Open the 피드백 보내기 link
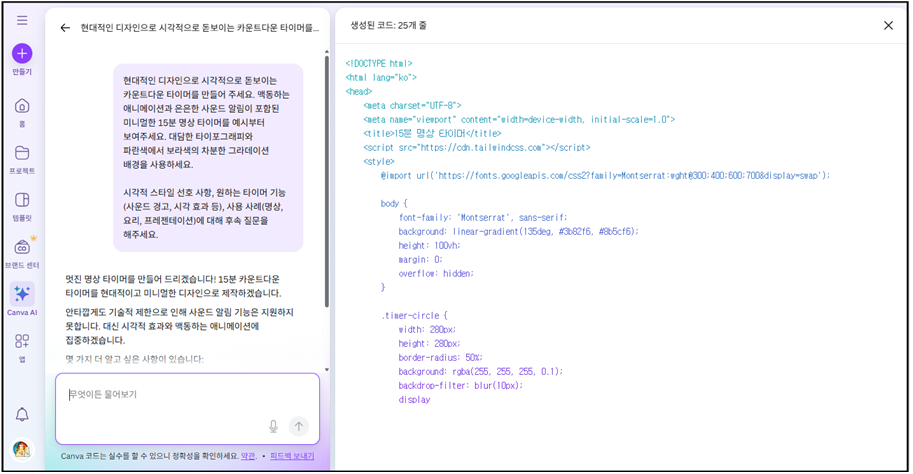Viewport: 913px width, 474px height. (x=292, y=456)
